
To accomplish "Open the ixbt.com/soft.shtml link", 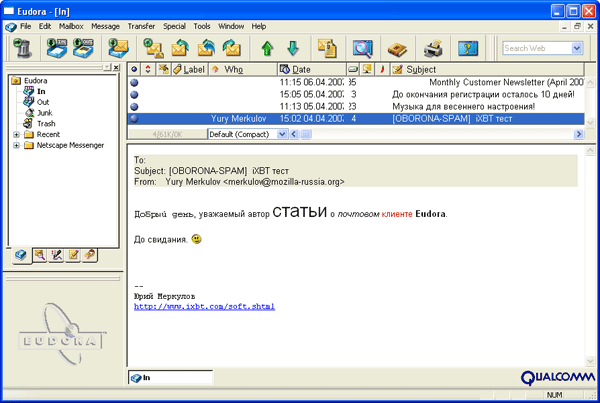I will 204,307.
